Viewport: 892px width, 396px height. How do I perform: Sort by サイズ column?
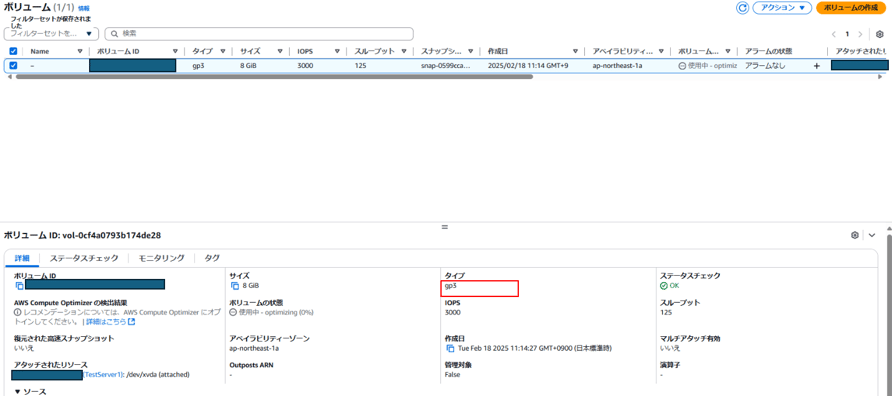tap(280, 51)
